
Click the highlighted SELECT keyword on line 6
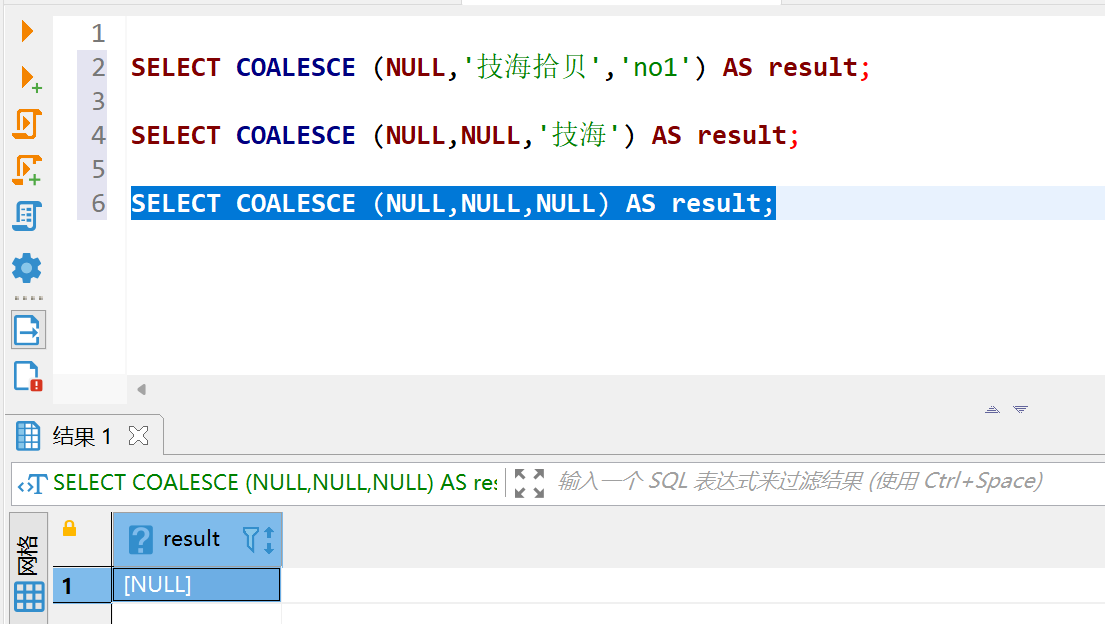tap(175, 204)
